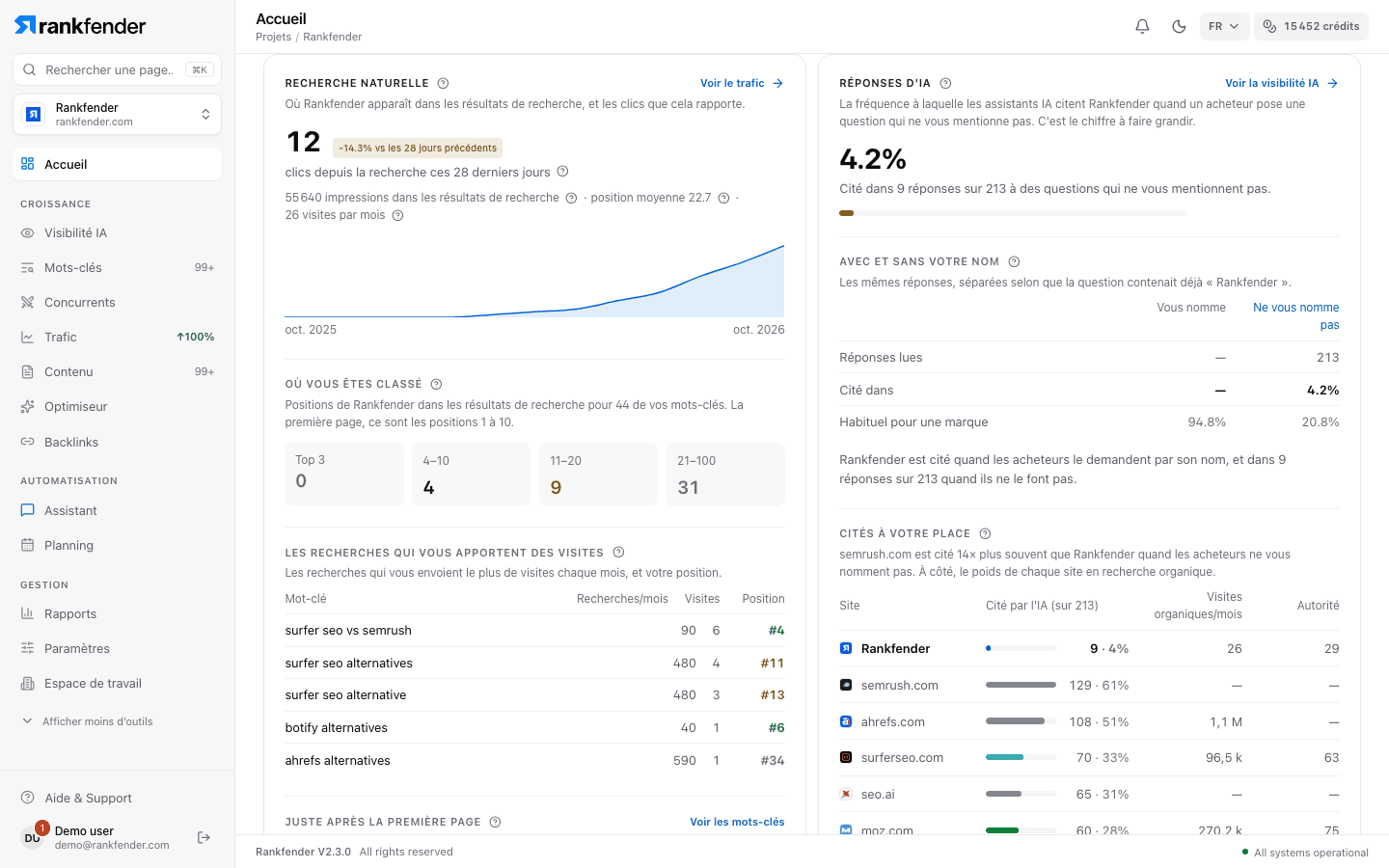Viewport: 1389px width, 868px height.
Task: Expand the Rankfender project selector
Action: 117,115
